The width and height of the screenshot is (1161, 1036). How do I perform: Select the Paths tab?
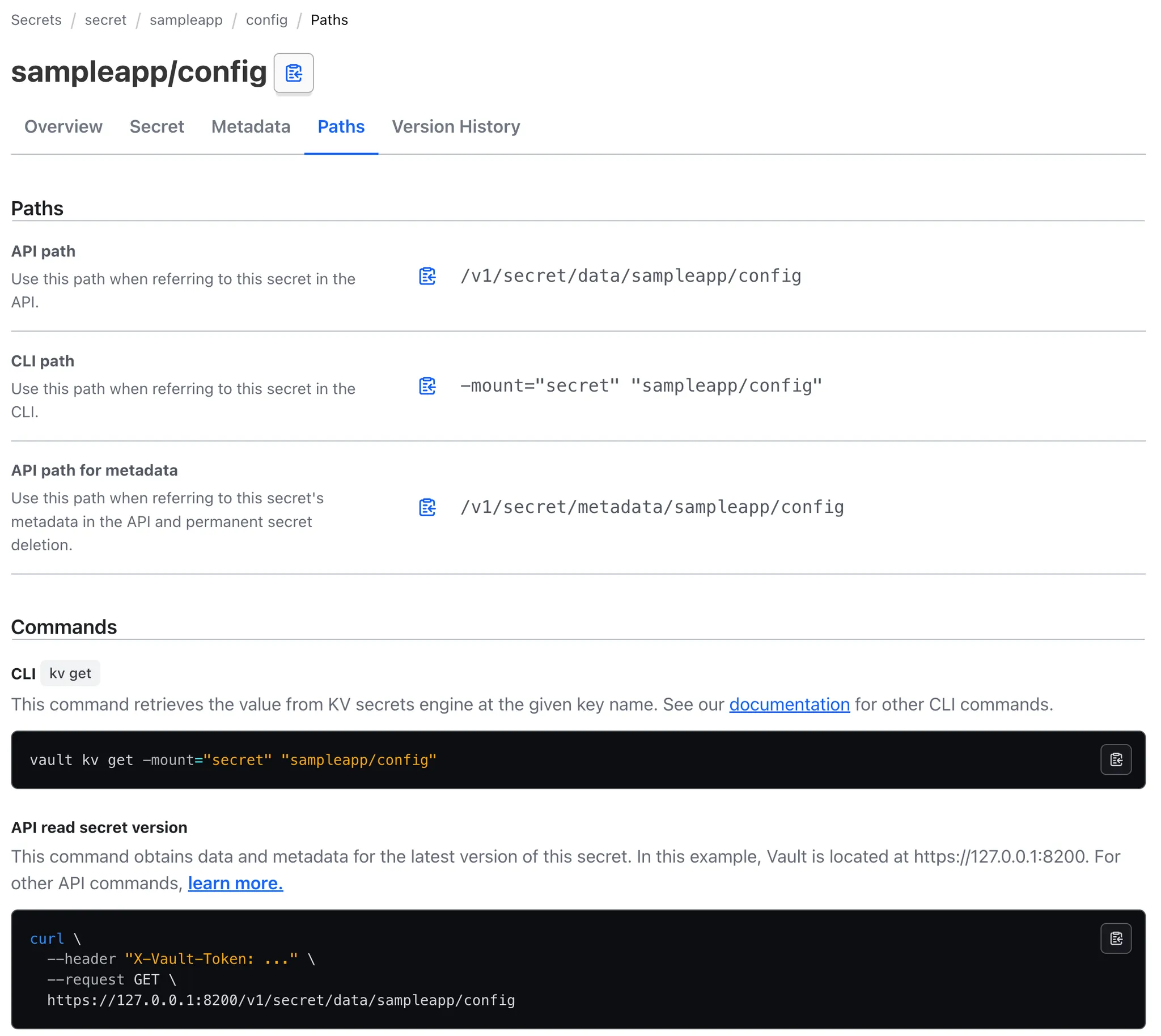point(341,126)
